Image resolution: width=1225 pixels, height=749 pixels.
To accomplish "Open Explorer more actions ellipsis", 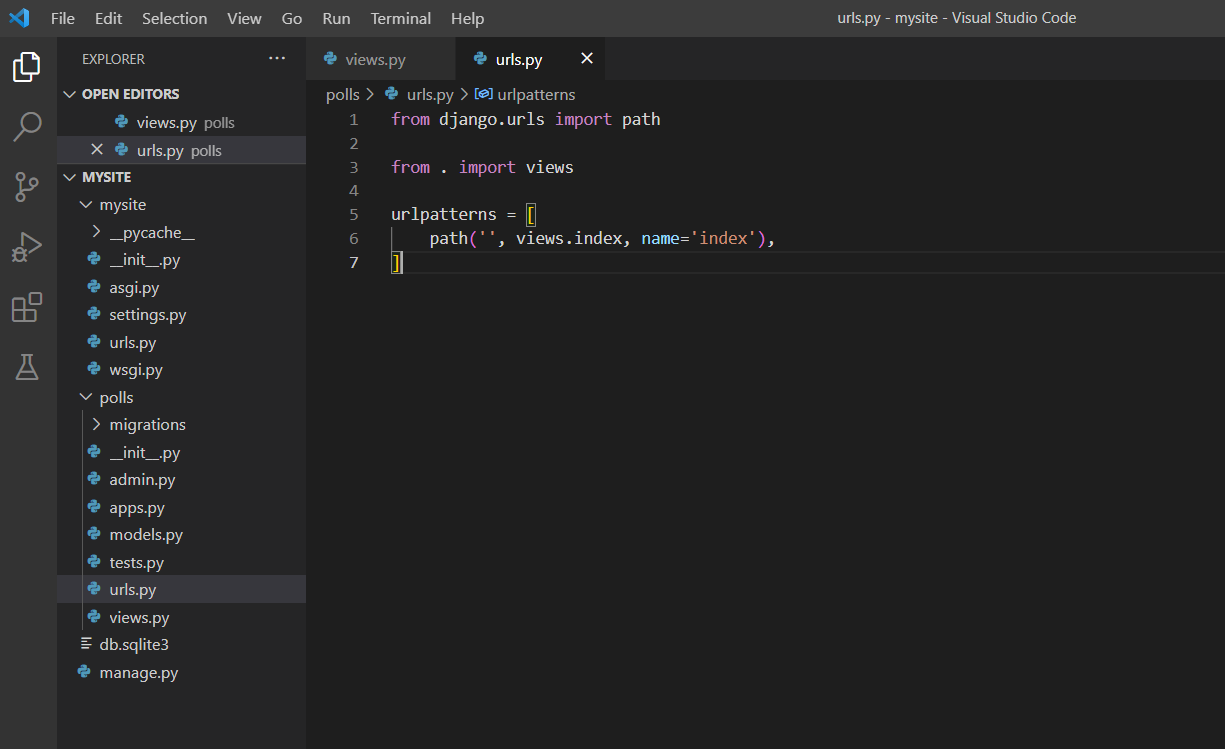I will 277,59.
